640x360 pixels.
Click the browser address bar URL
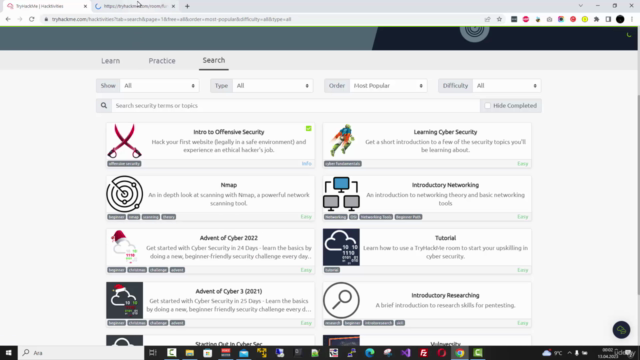click(x=171, y=19)
